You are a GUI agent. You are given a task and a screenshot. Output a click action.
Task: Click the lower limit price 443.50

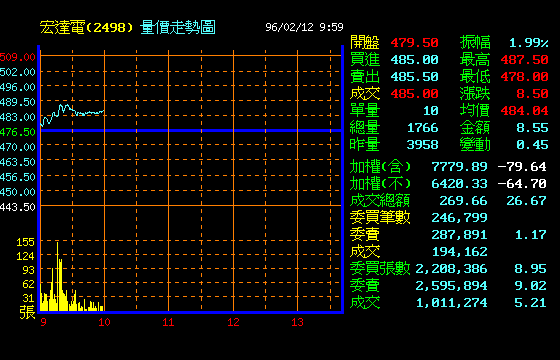pyautogui.click(x=18, y=207)
